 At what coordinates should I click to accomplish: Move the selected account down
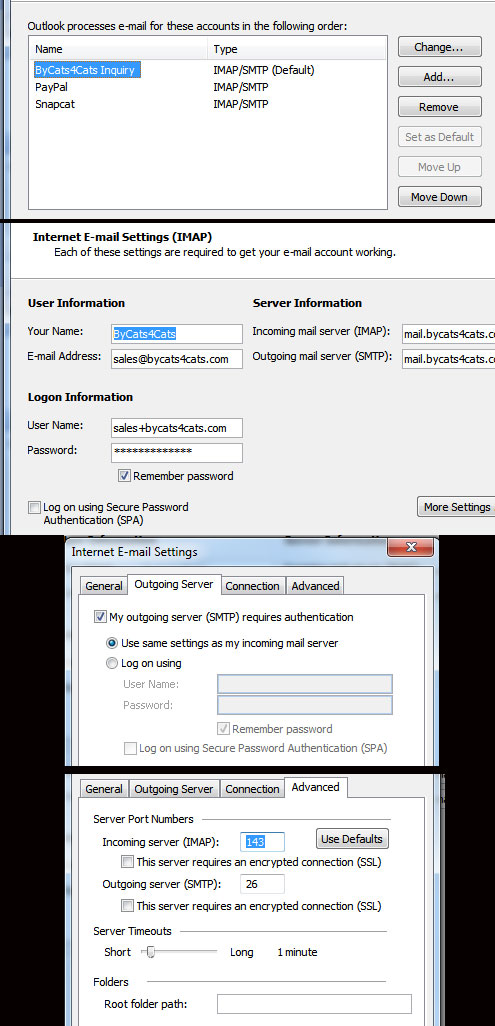pyautogui.click(x=439, y=197)
